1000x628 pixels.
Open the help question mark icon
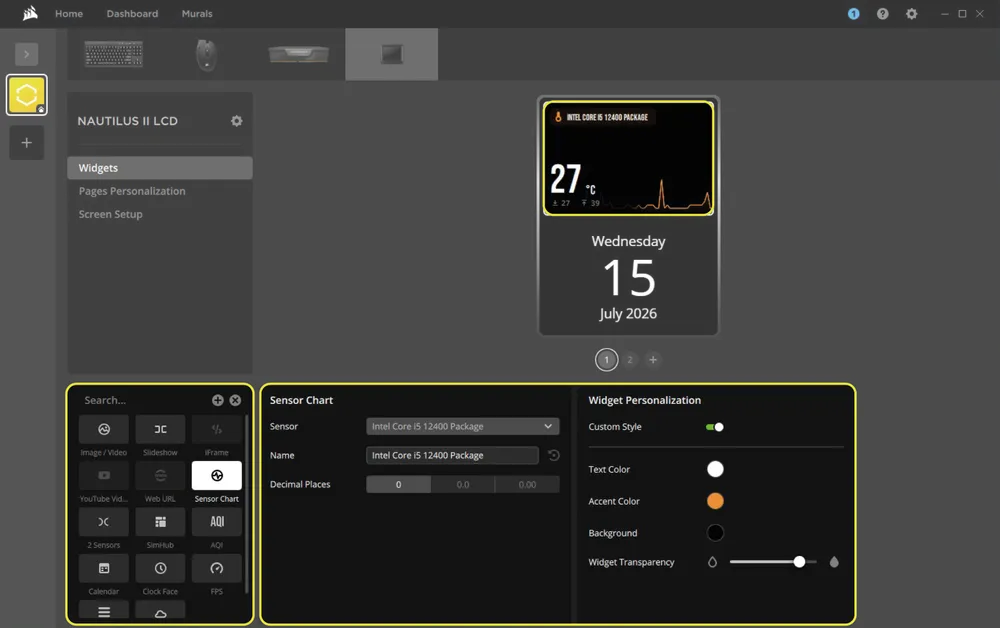pyautogui.click(x=882, y=13)
